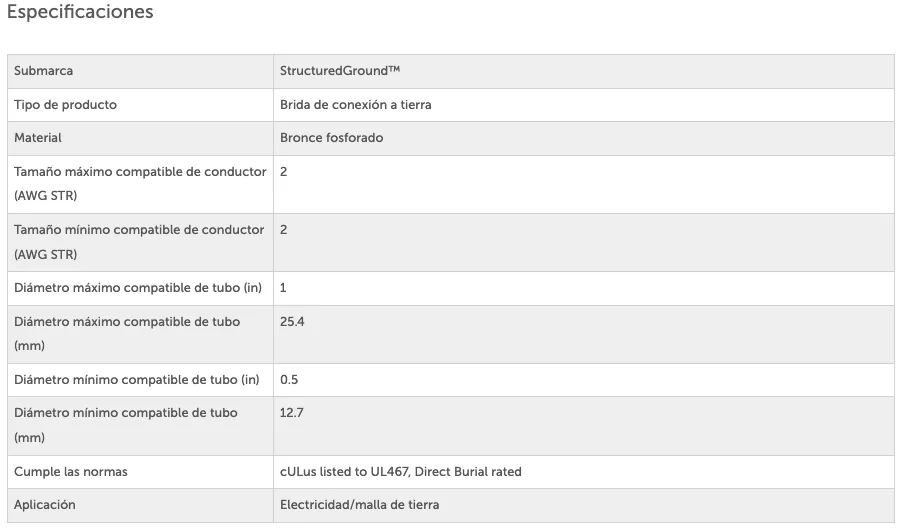This screenshot has width=904, height=532.
Task: Click Diámetro máximo compatible de tubo (in) label
Action: click(x=138, y=288)
